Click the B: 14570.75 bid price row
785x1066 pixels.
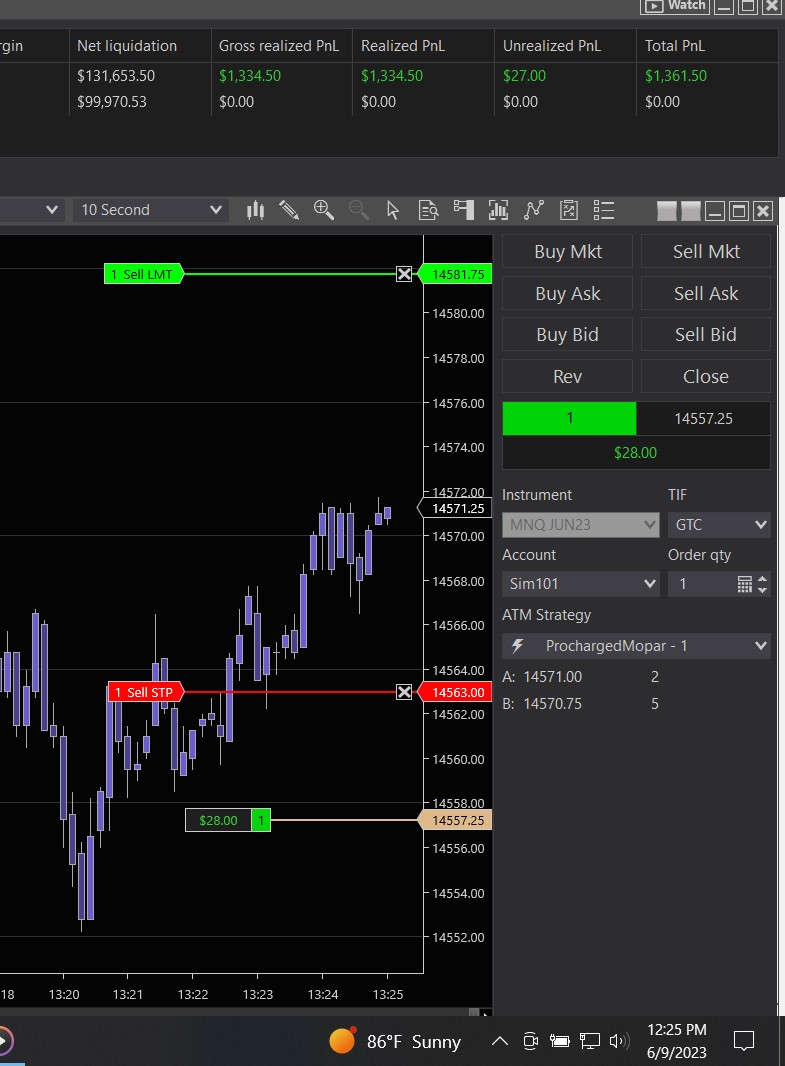click(580, 704)
